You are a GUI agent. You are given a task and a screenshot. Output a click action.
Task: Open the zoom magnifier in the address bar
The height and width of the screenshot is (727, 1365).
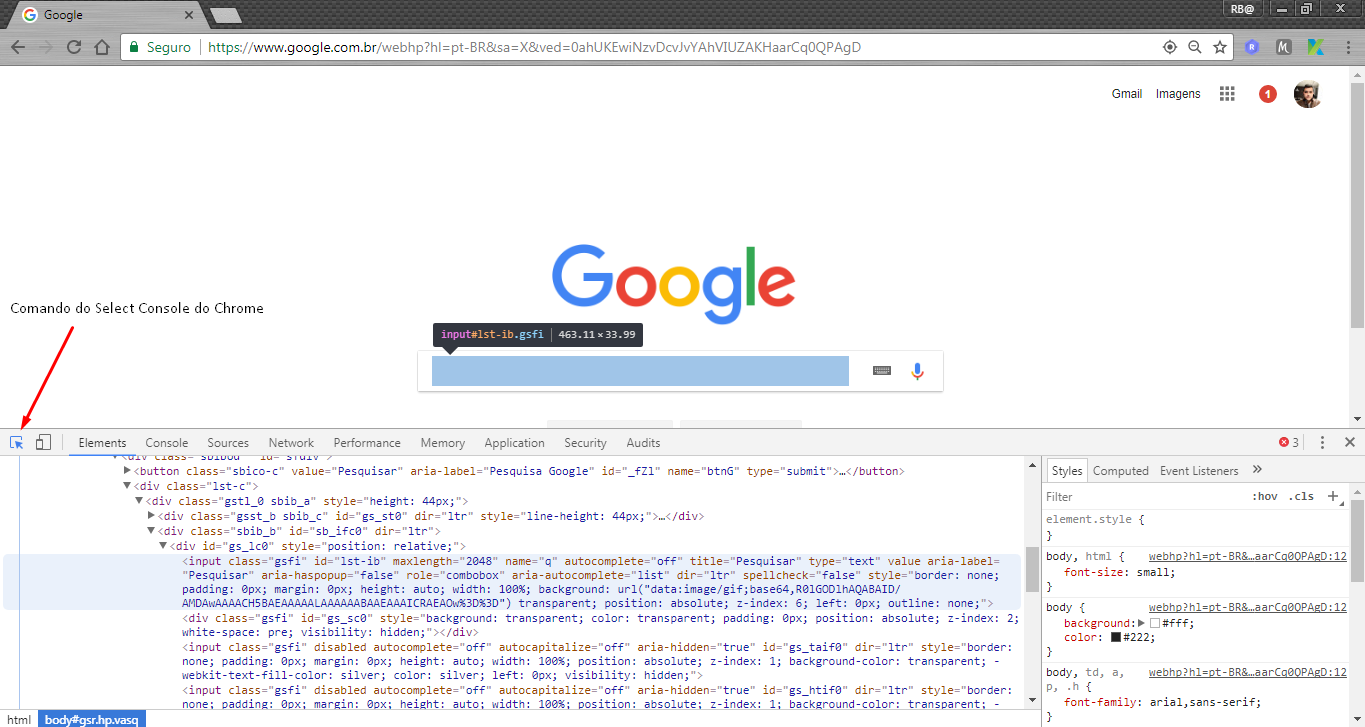point(1194,47)
